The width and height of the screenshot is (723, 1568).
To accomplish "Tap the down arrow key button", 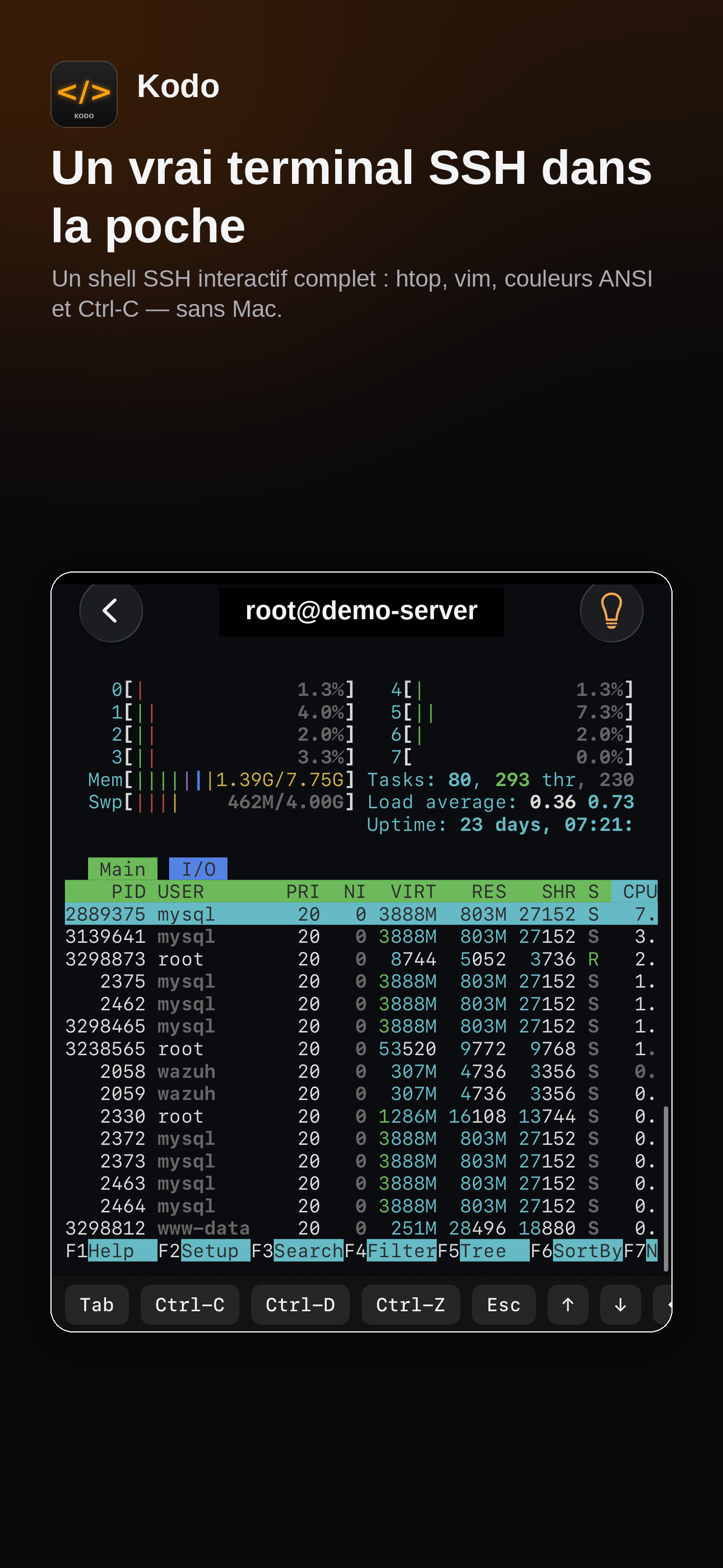I will coord(620,1304).
